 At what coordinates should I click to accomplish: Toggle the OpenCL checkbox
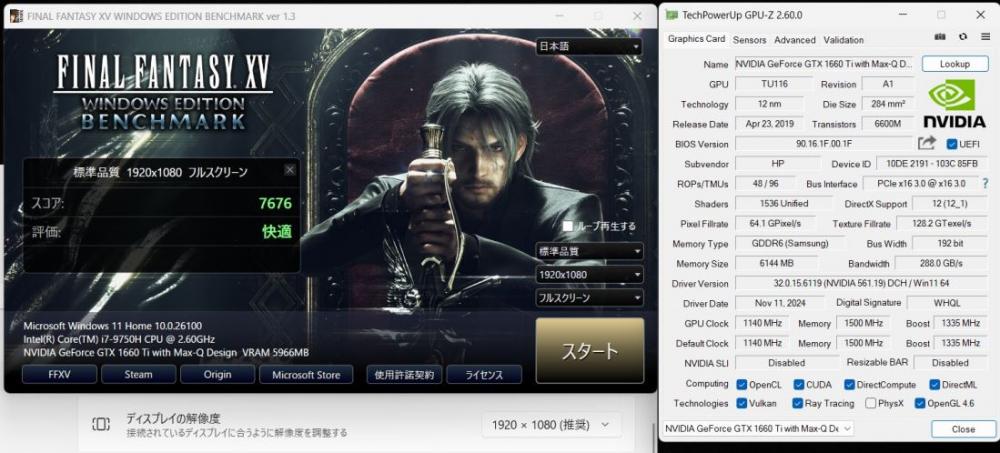[x=742, y=384]
